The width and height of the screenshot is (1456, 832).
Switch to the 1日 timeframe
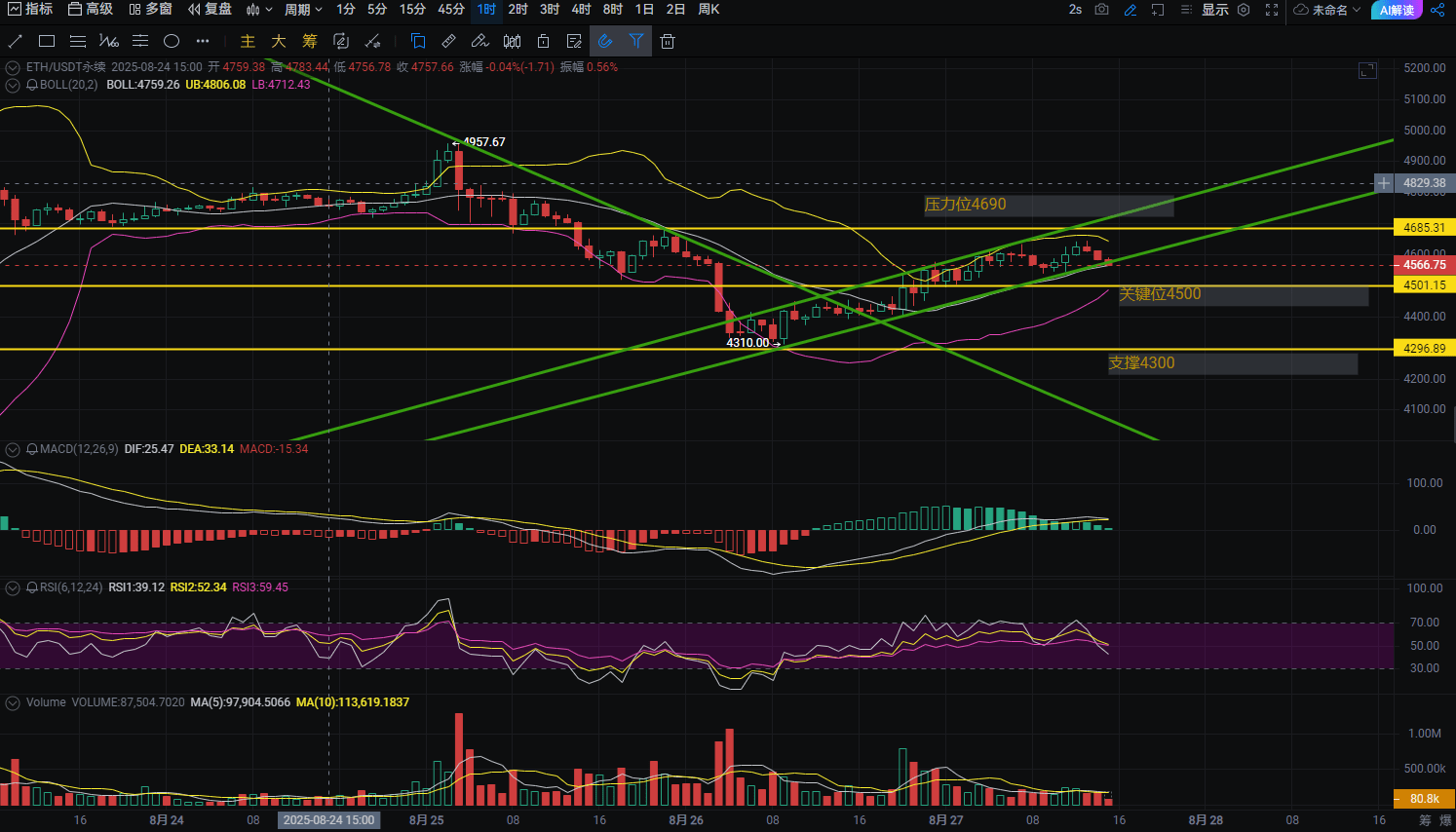644,9
